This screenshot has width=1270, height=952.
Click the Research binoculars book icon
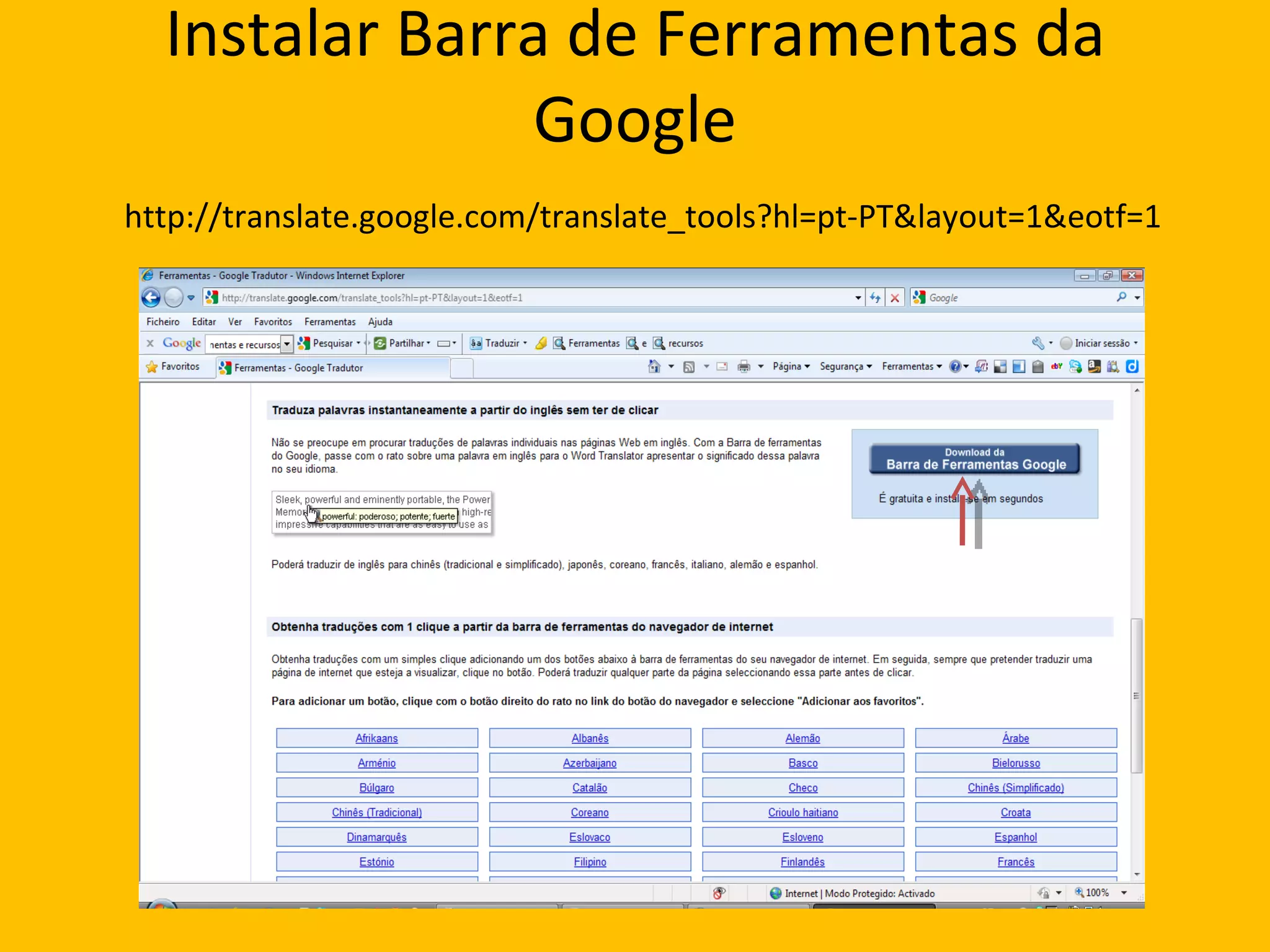tap(1113, 366)
